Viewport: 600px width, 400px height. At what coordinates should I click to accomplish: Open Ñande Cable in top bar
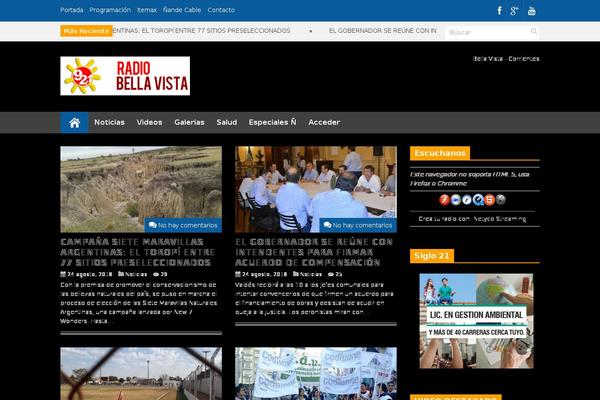pyautogui.click(x=182, y=10)
